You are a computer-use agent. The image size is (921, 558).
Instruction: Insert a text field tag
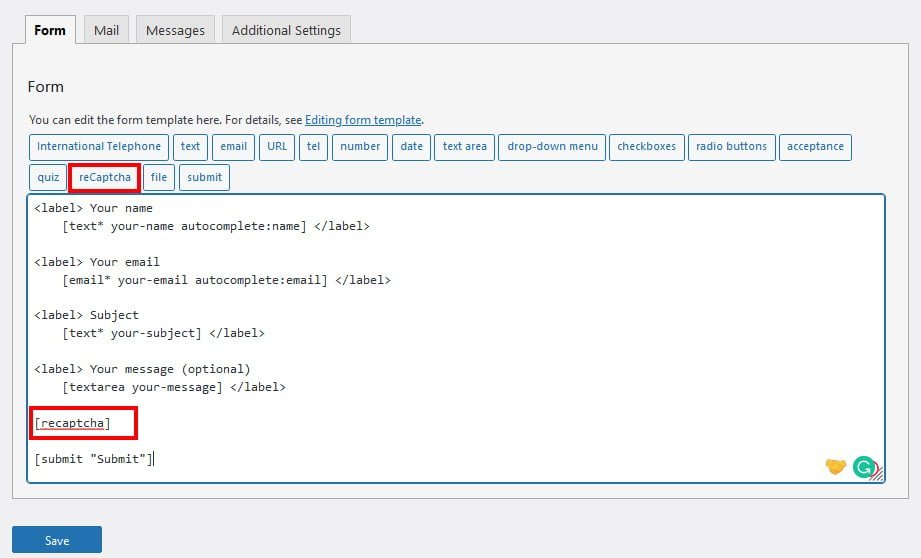pos(190,147)
